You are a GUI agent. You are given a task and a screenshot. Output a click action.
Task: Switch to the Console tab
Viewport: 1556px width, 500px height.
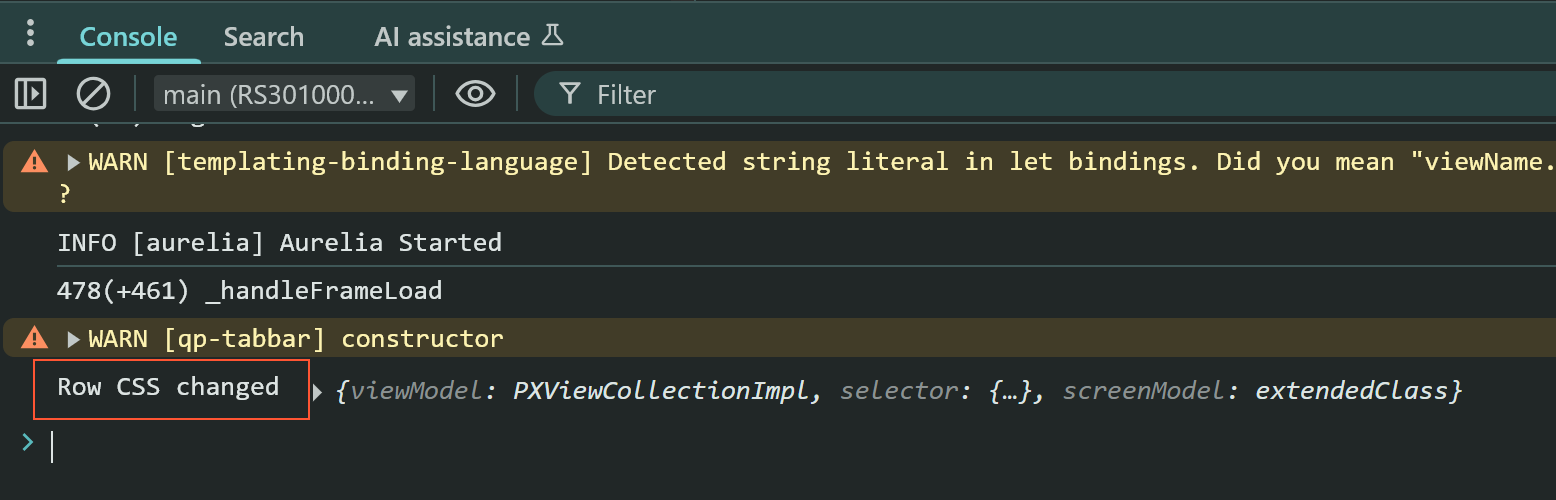(x=128, y=37)
